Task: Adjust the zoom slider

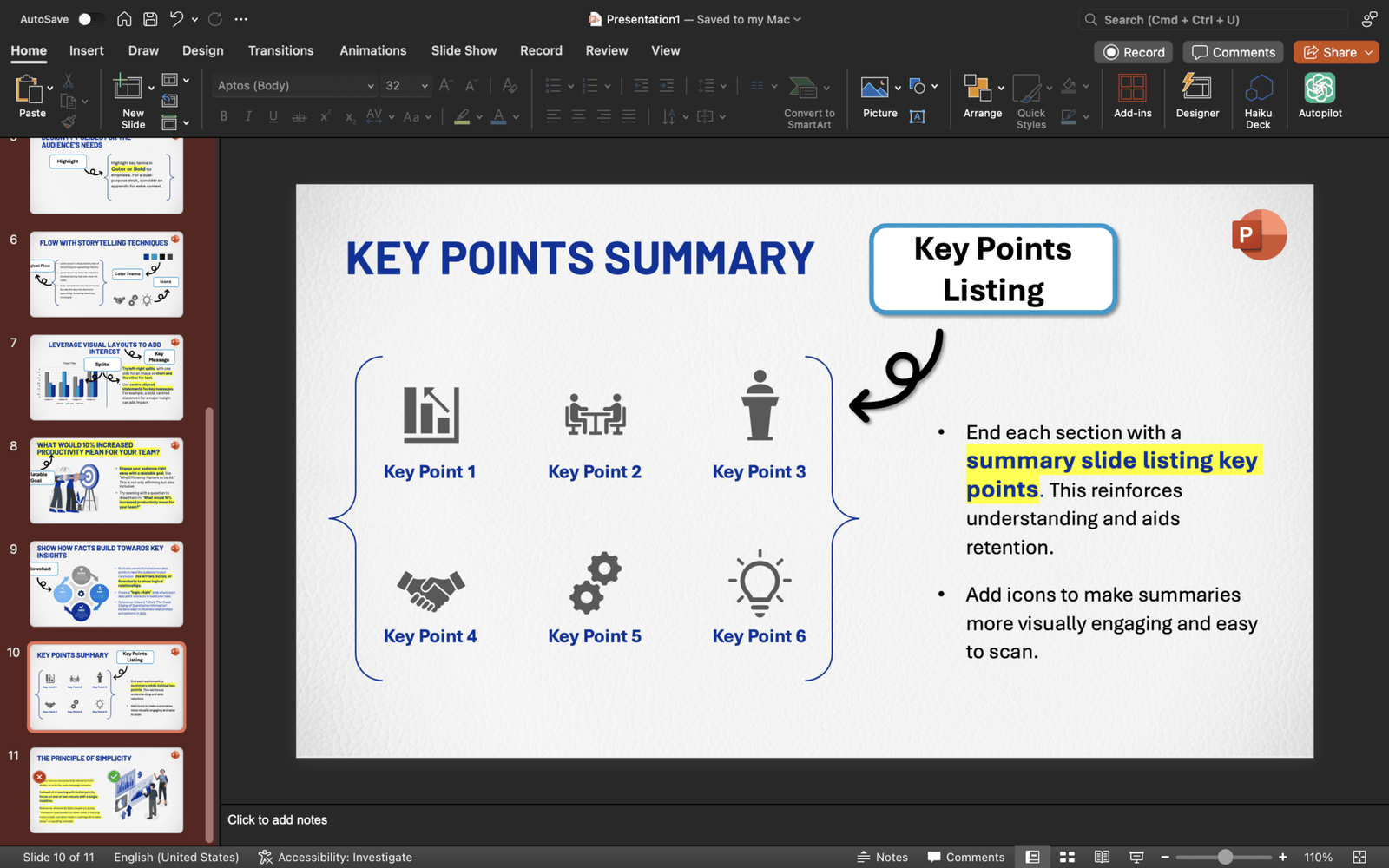Action: pos(1224,855)
